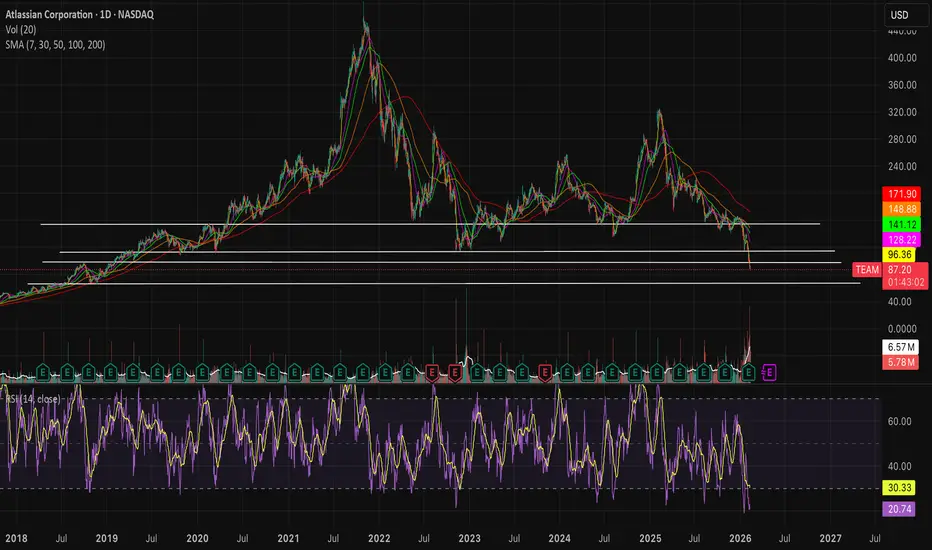Screen dimensions: 932x550
Task: Click the 2019 label on time axis
Action: pyautogui.click(x=107, y=538)
